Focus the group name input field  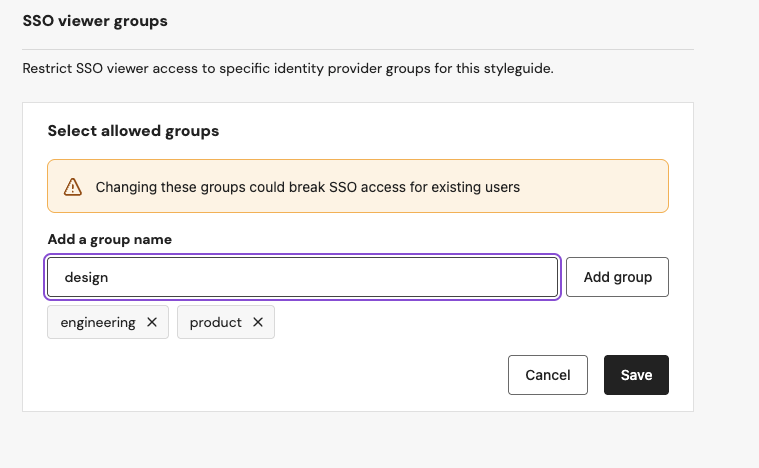[x=303, y=277]
